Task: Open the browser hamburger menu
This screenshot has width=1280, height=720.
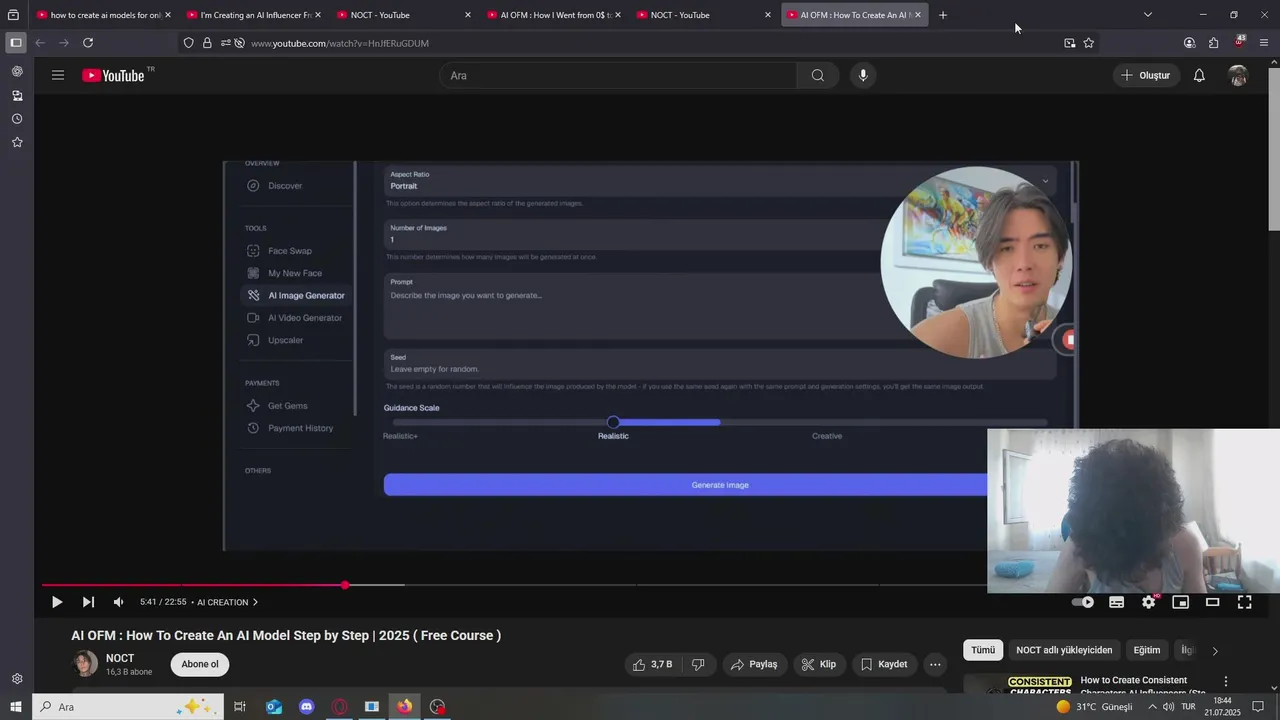Action: click(x=1264, y=43)
